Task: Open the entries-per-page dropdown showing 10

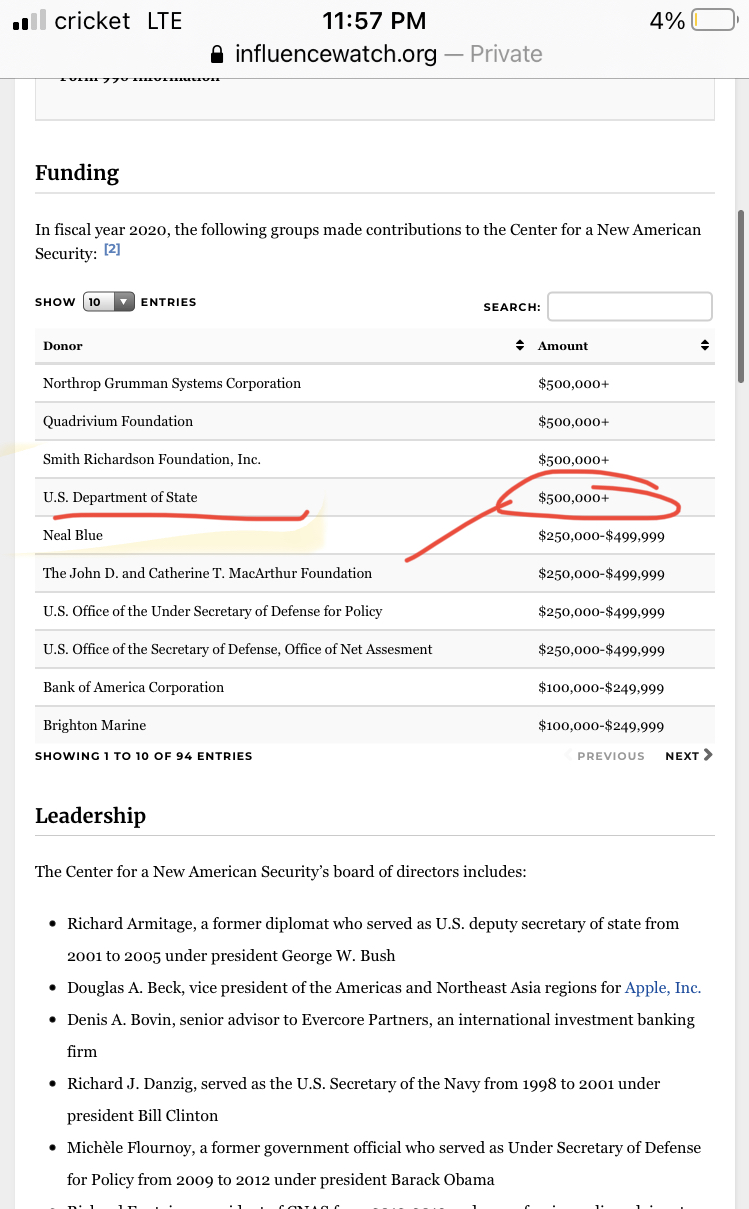Action: coord(109,302)
